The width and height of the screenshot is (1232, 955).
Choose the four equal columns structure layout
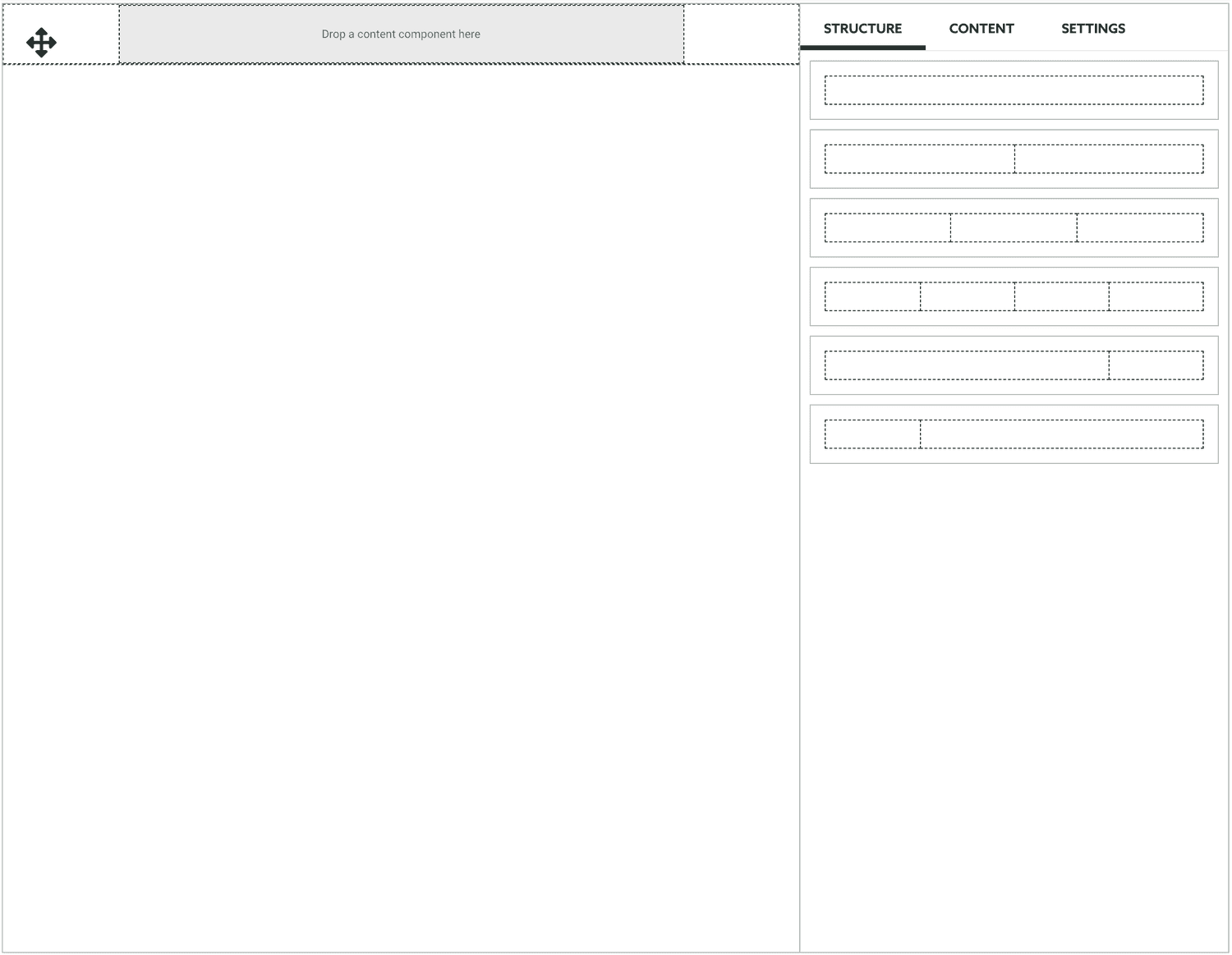(1014, 296)
